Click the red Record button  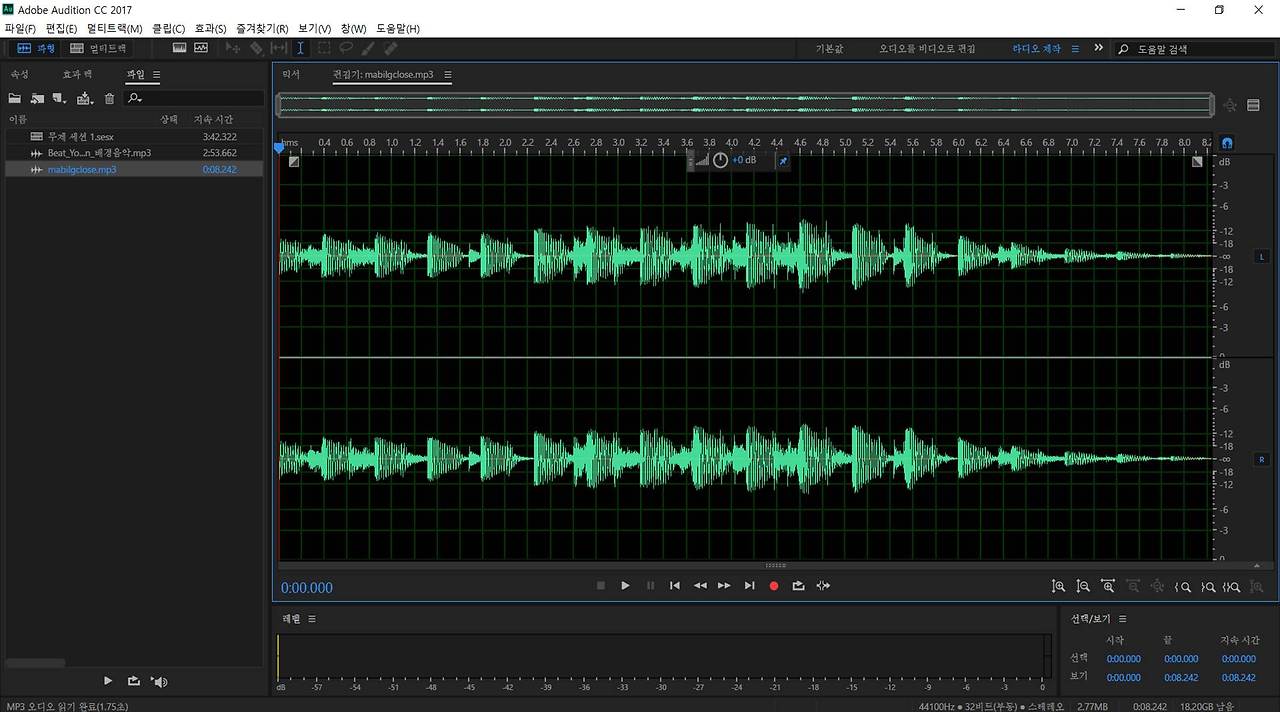tap(773, 586)
